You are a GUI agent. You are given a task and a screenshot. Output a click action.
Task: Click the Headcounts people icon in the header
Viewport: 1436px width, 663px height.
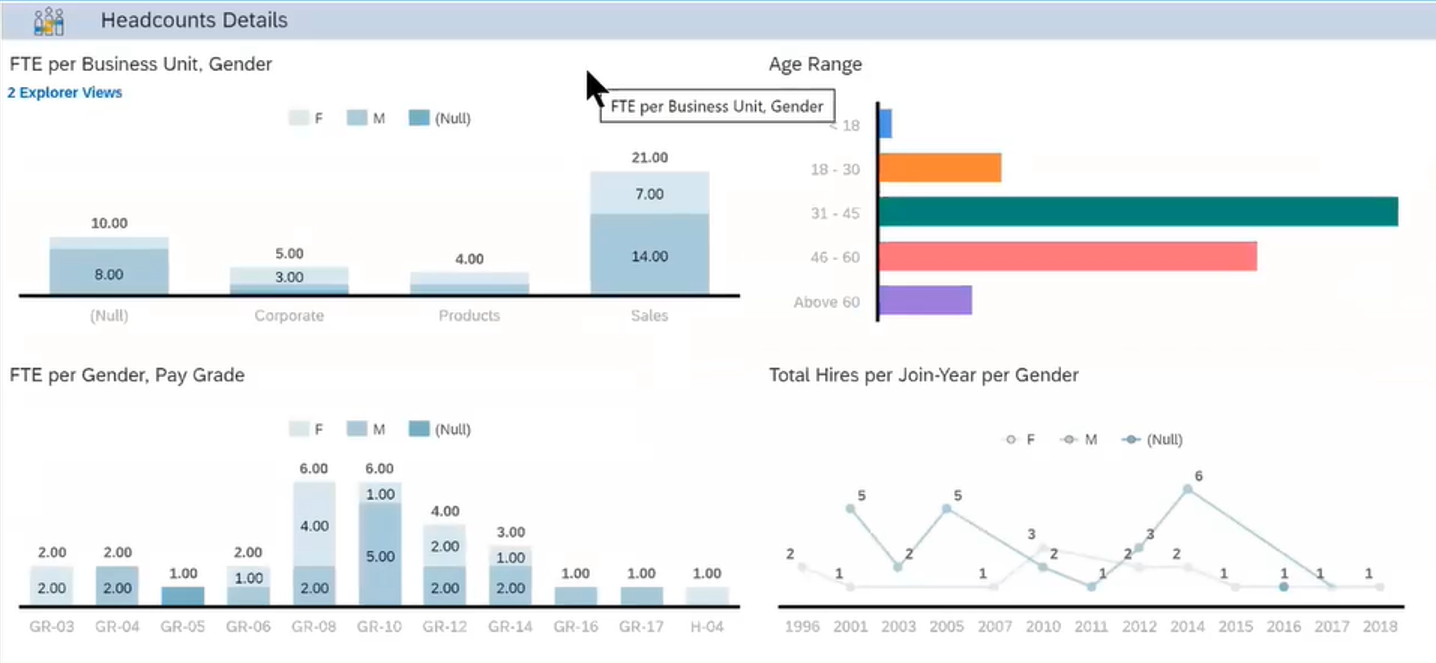click(47, 19)
